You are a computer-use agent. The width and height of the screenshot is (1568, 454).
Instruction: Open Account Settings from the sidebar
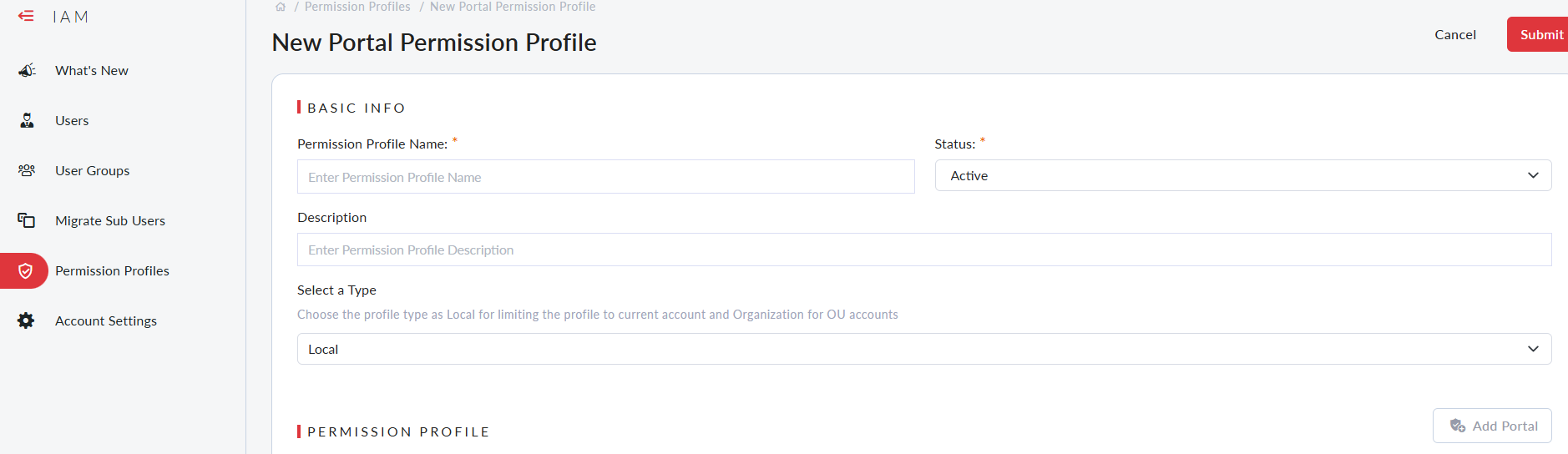pos(106,320)
